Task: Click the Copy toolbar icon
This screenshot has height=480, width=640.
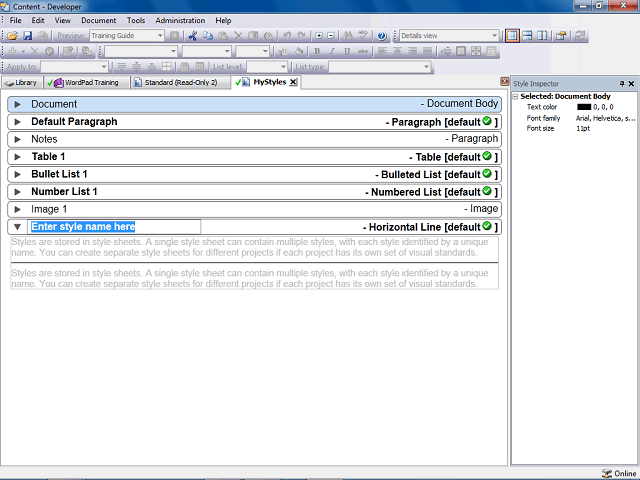Action: click(x=208, y=36)
